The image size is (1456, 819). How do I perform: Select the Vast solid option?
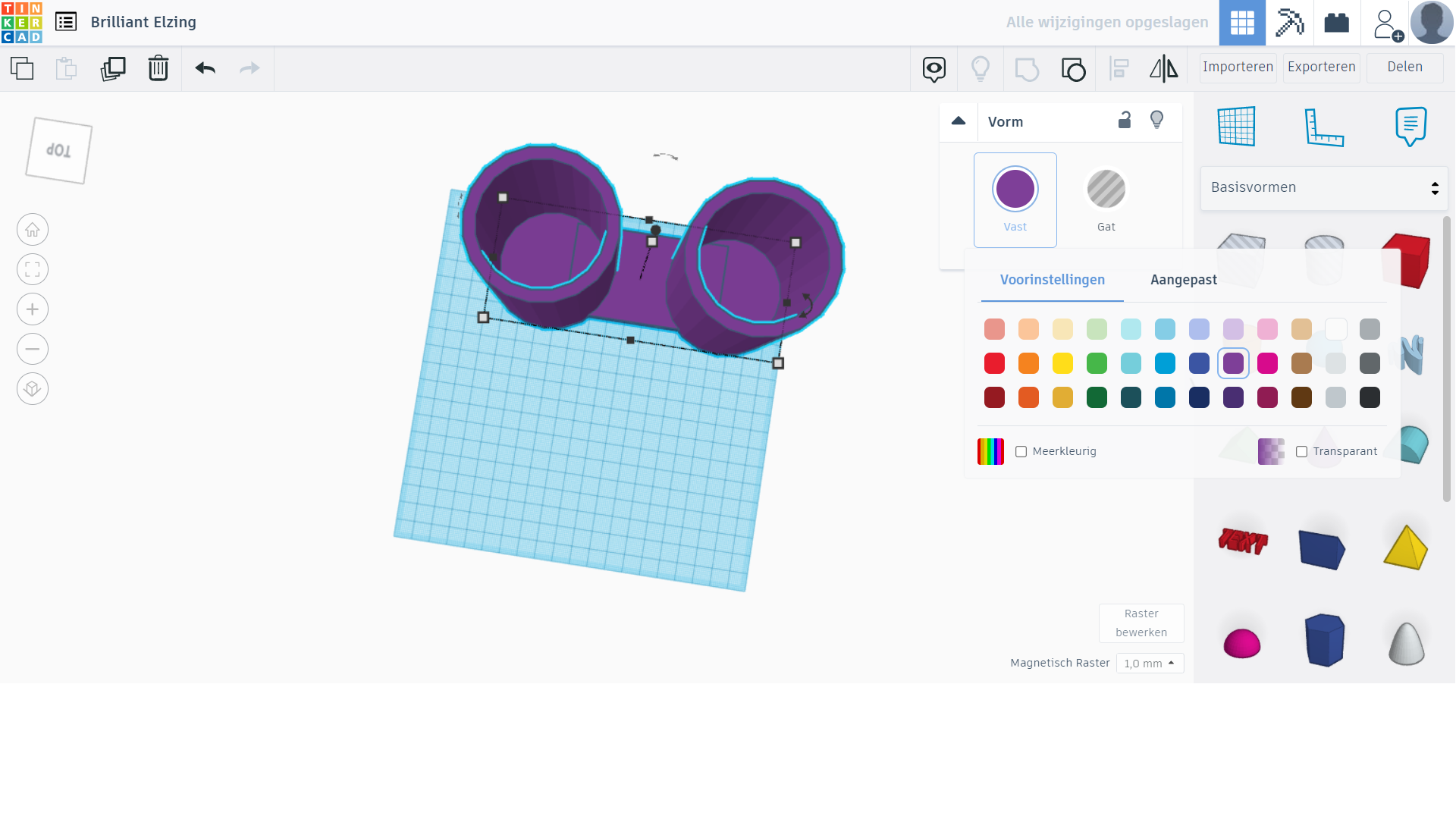pos(1015,200)
